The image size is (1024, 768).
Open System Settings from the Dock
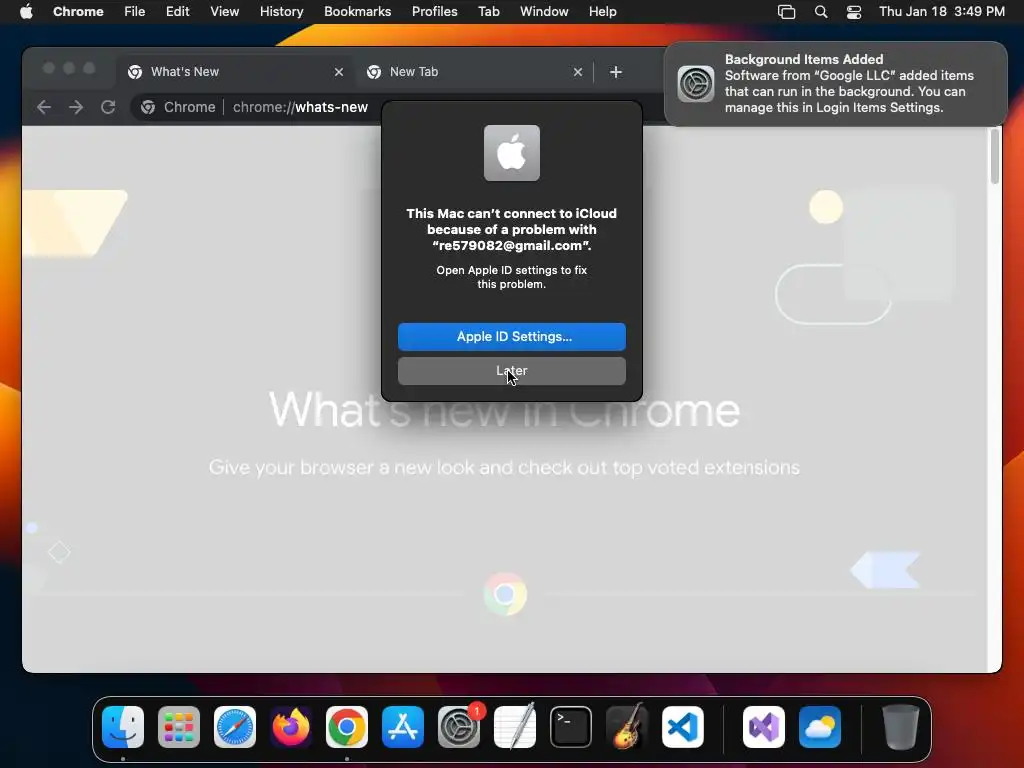click(x=458, y=727)
